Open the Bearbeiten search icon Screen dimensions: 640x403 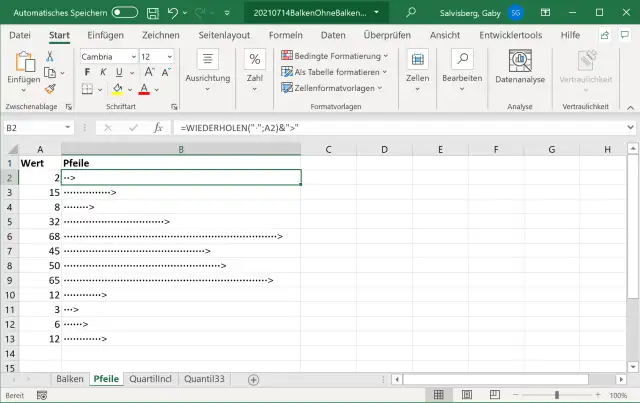462,60
